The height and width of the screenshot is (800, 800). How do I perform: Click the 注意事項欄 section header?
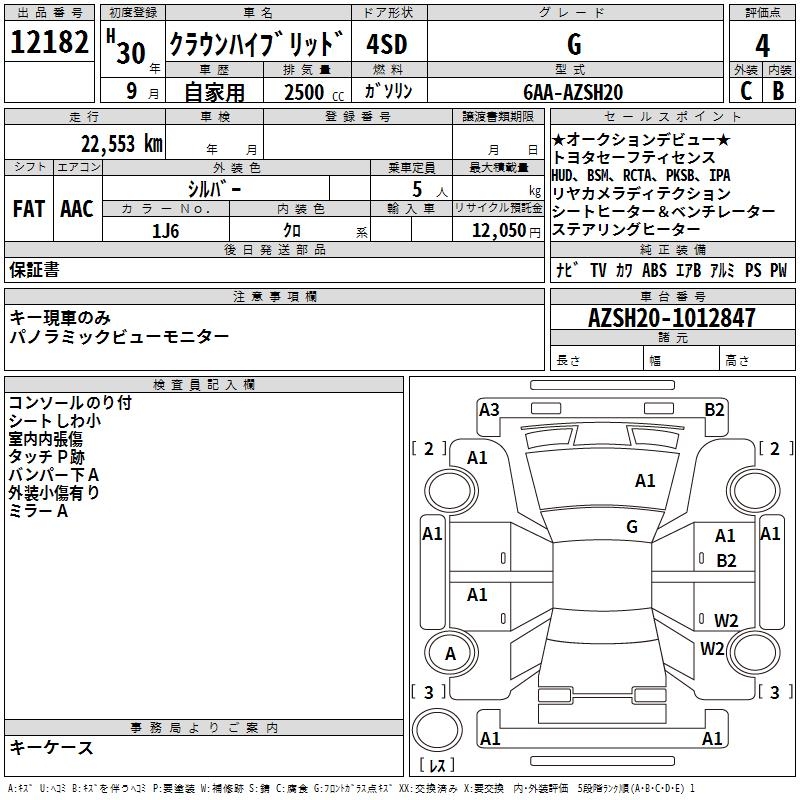(275, 296)
